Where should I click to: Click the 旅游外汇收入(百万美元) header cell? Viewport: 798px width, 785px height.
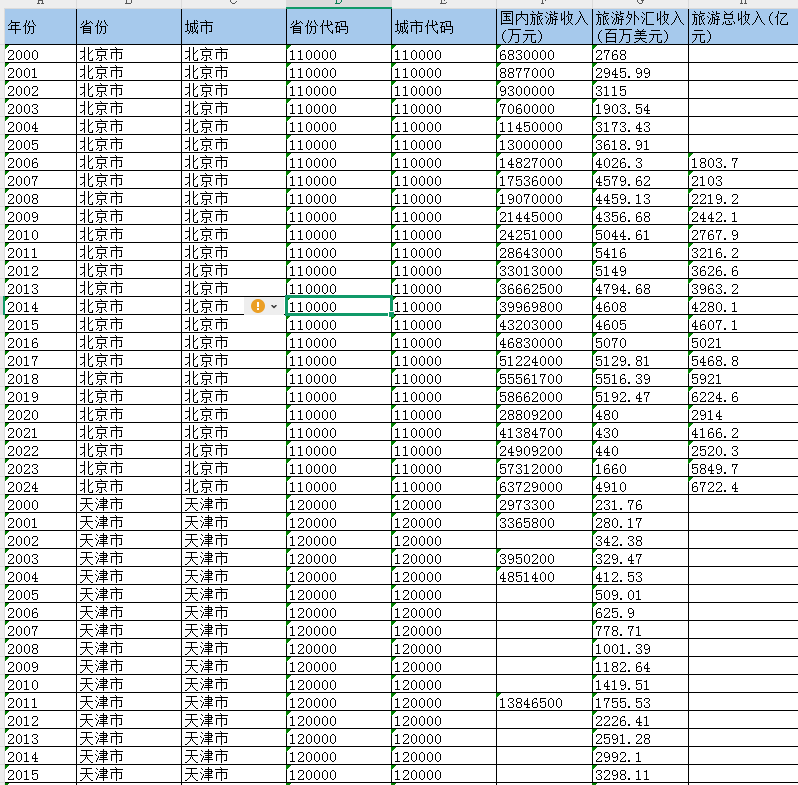click(x=639, y=27)
